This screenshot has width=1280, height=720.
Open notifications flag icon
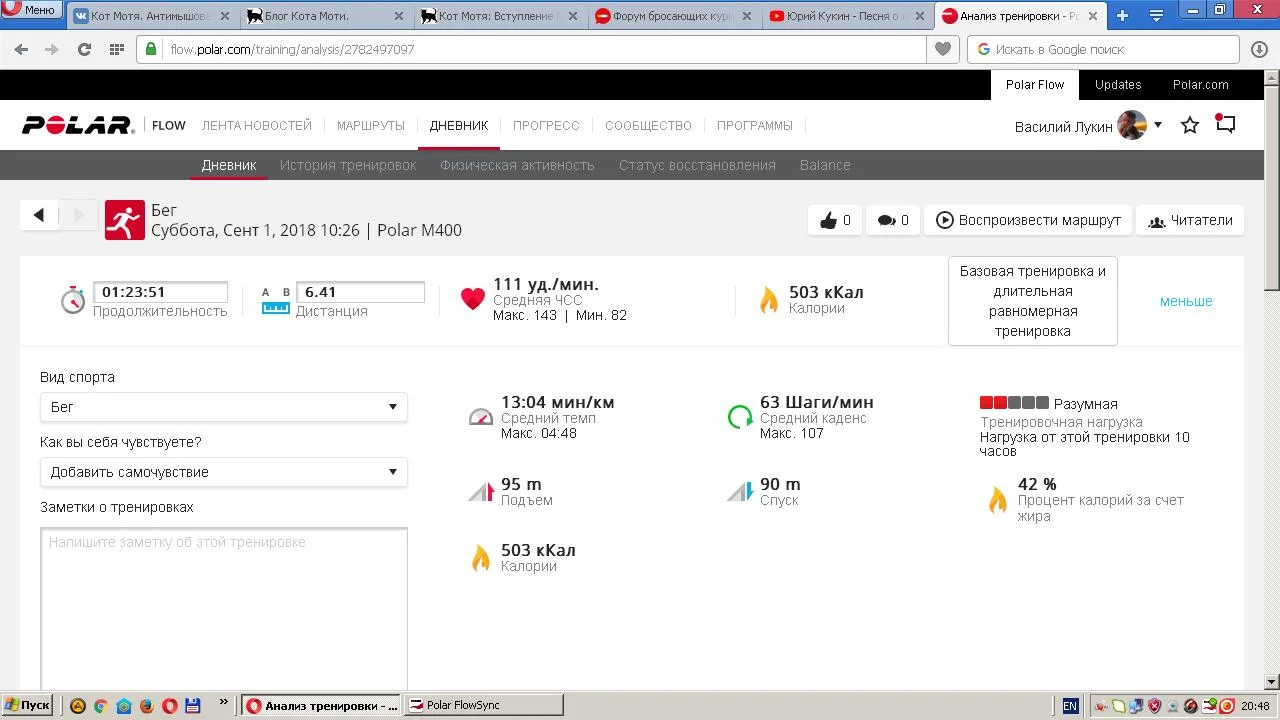(1226, 124)
